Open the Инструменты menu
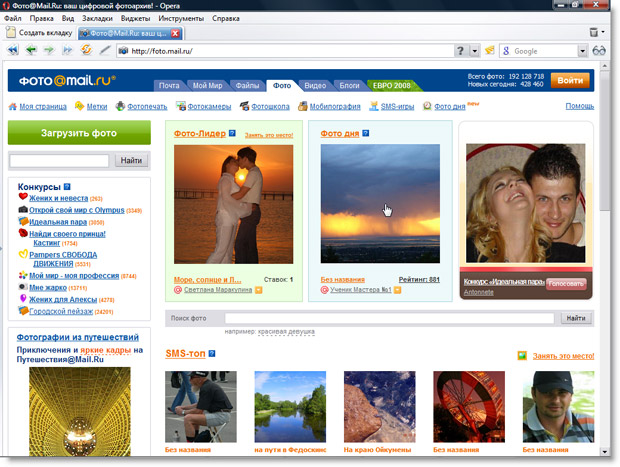Image resolution: width=620 pixels, height=467 pixels. [181, 18]
